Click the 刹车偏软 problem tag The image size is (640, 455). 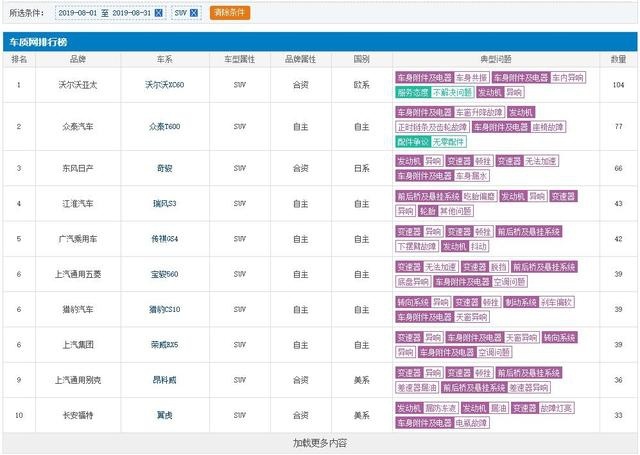(x=556, y=302)
